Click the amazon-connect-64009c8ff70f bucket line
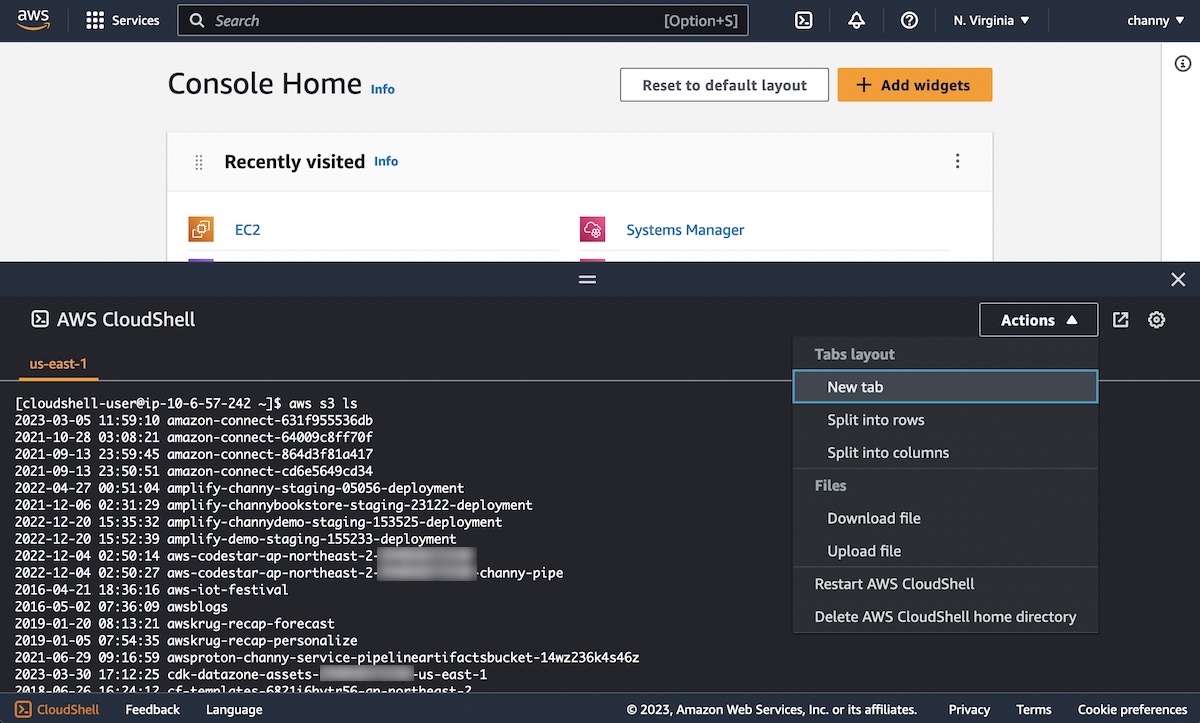Viewport: 1200px width, 723px height. (194, 437)
